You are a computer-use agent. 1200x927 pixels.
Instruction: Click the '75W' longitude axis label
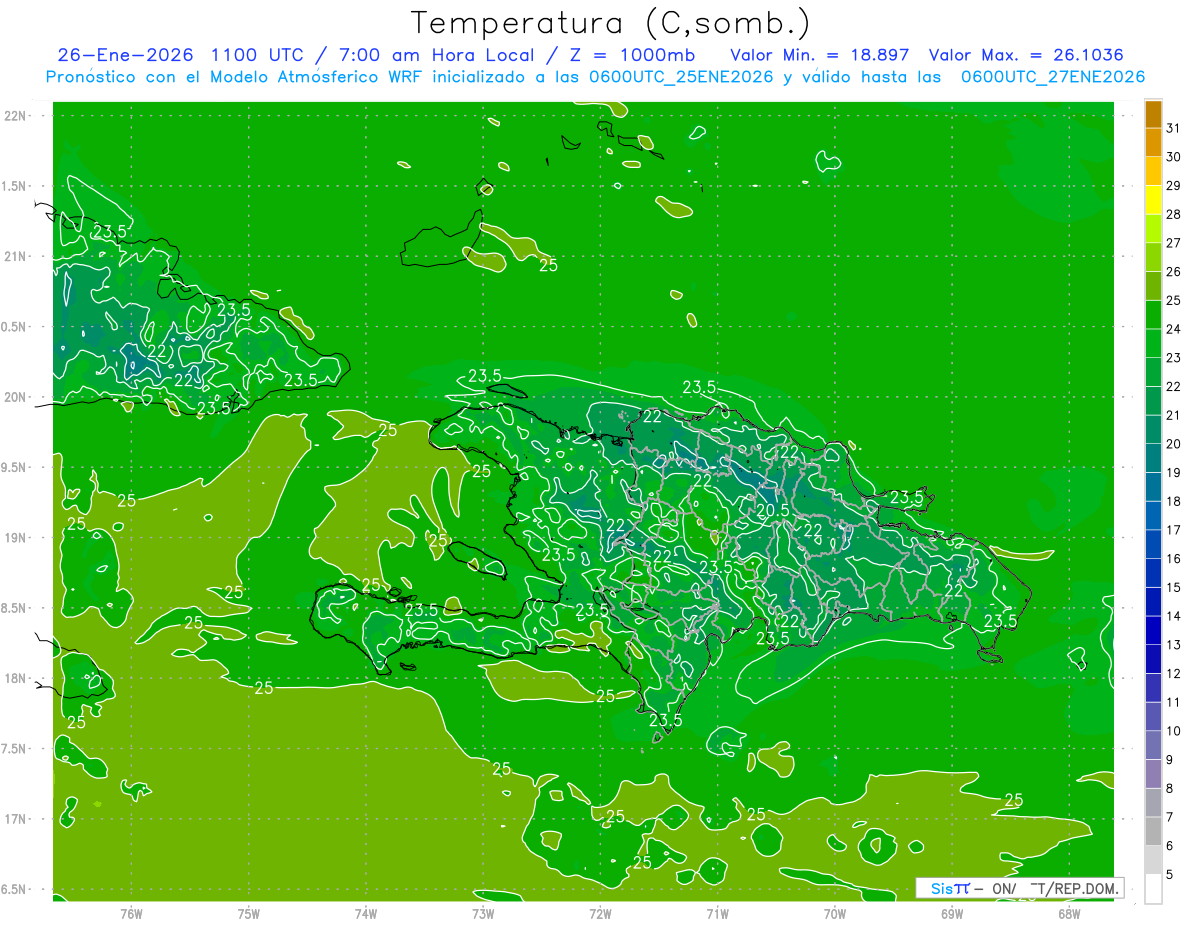tap(249, 914)
